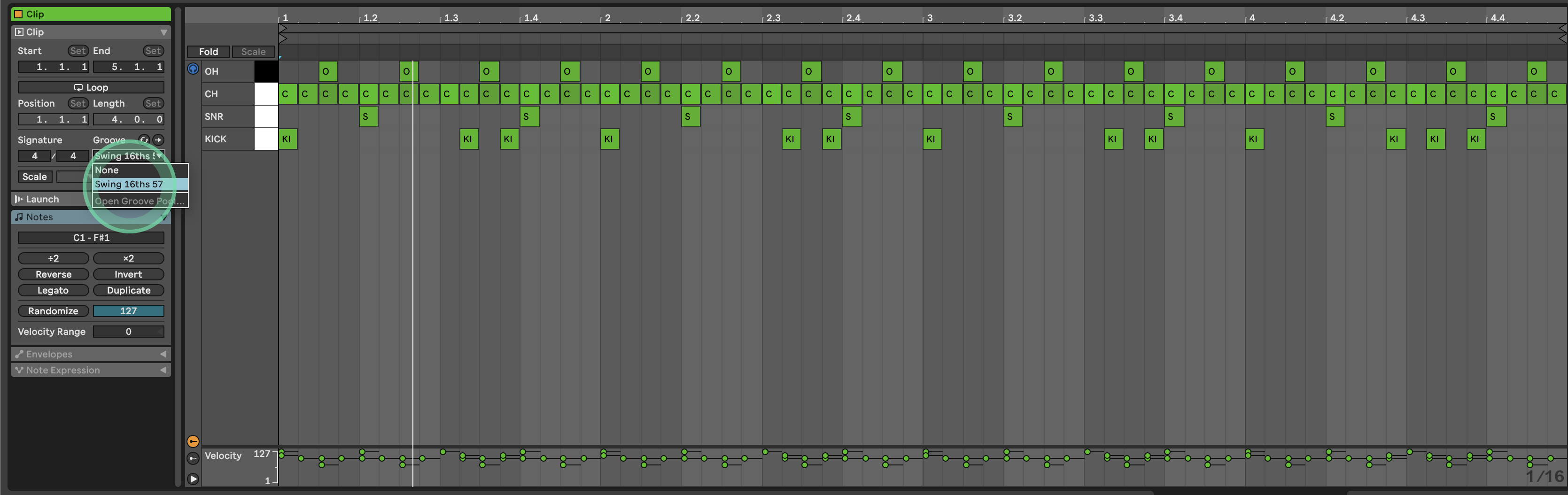The width and height of the screenshot is (1568, 495).
Task: Click the first O open-hat note
Action: click(x=328, y=72)
